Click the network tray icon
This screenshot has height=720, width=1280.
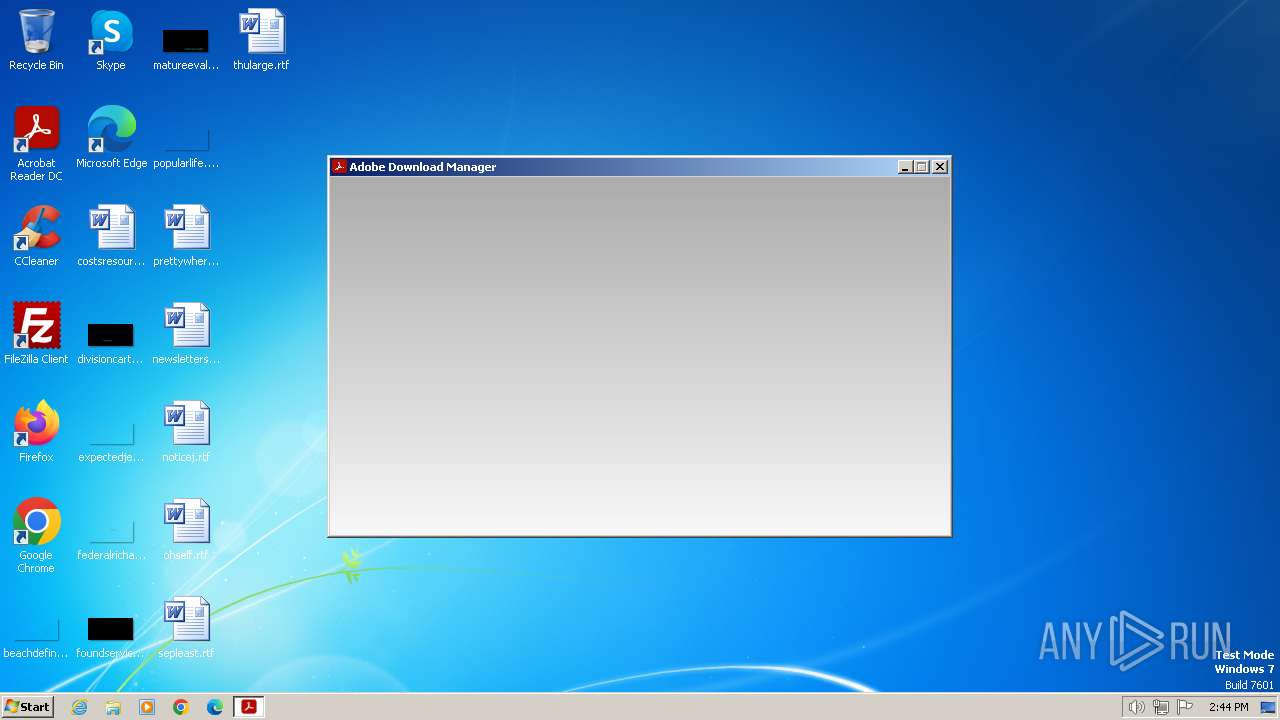pyautogui.click(x=1160, y=707)
